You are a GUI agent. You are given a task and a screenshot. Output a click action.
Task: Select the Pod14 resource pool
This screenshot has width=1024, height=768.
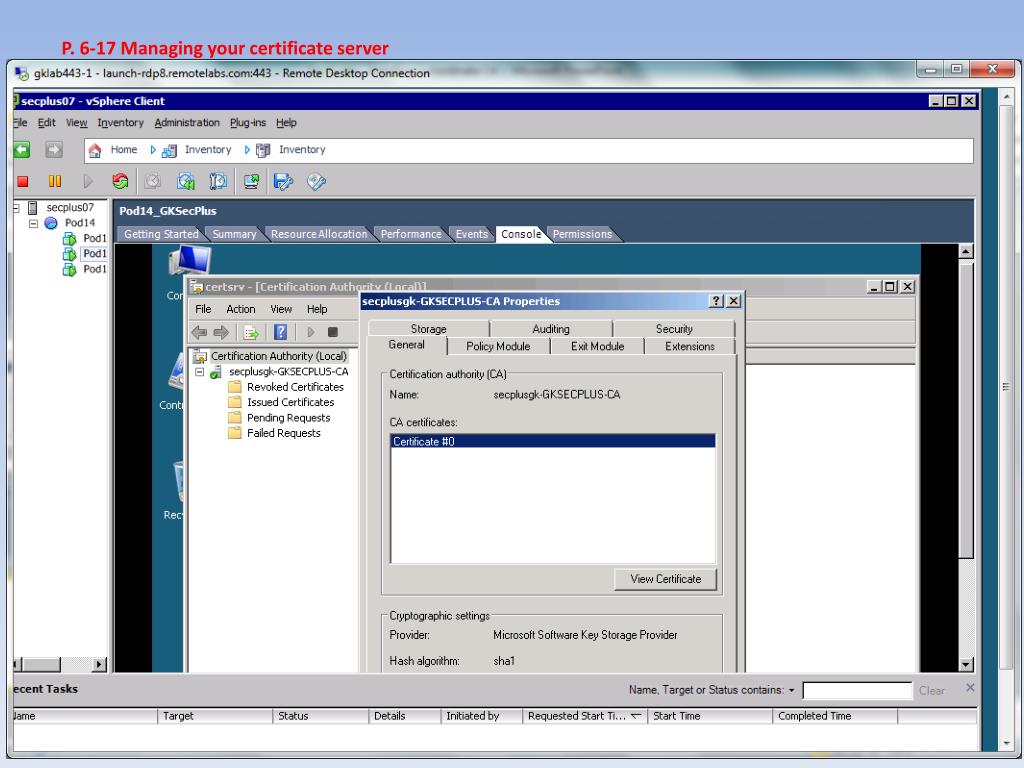click(80, 223)
